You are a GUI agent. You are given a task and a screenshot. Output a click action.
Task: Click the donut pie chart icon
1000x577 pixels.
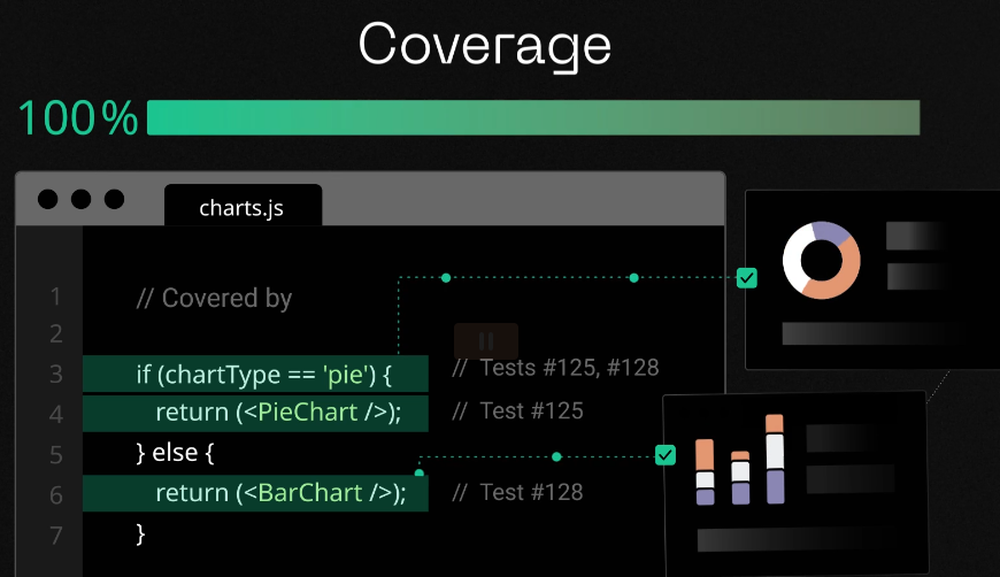(x=821, y=260)
